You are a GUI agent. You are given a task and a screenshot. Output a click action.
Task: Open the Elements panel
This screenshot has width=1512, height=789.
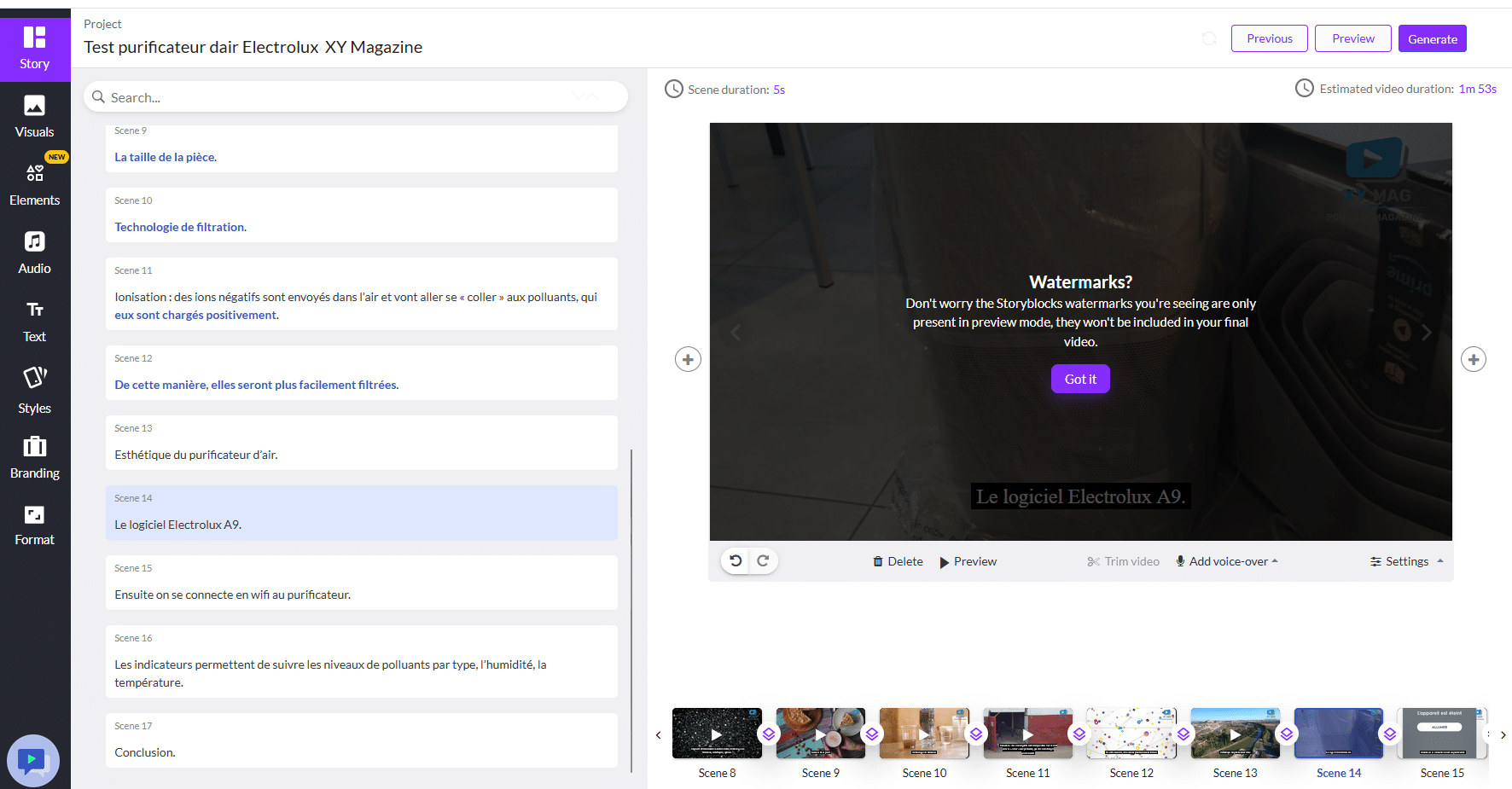(x=35, y=185)
